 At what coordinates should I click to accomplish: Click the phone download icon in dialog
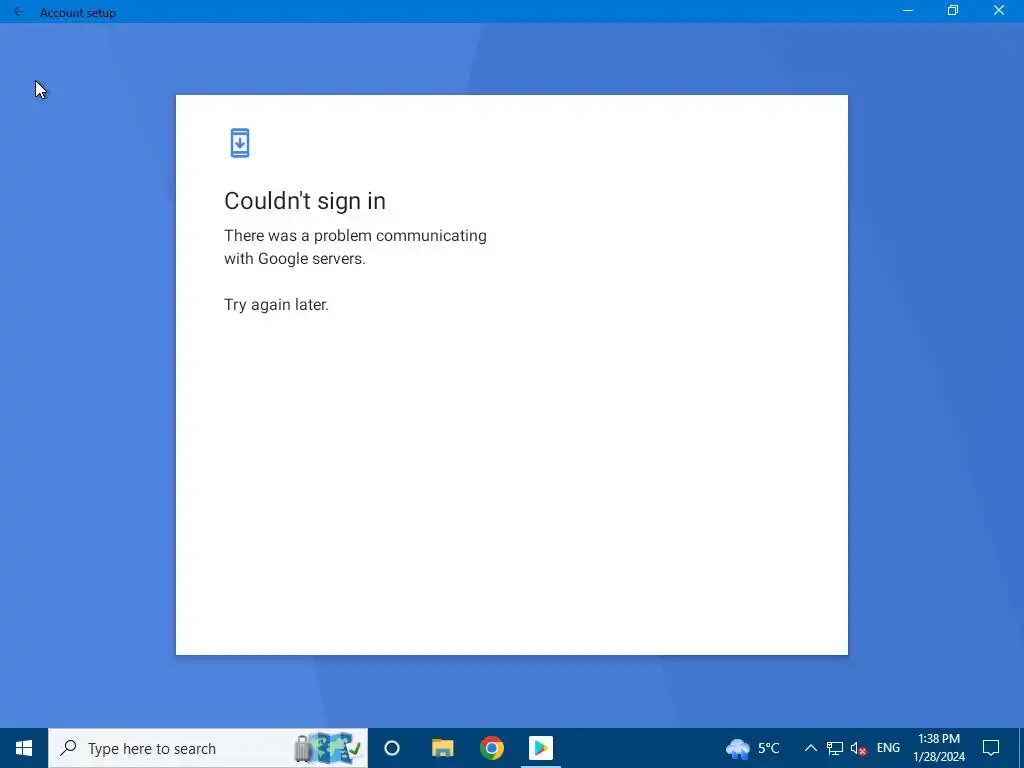[240, 143]
